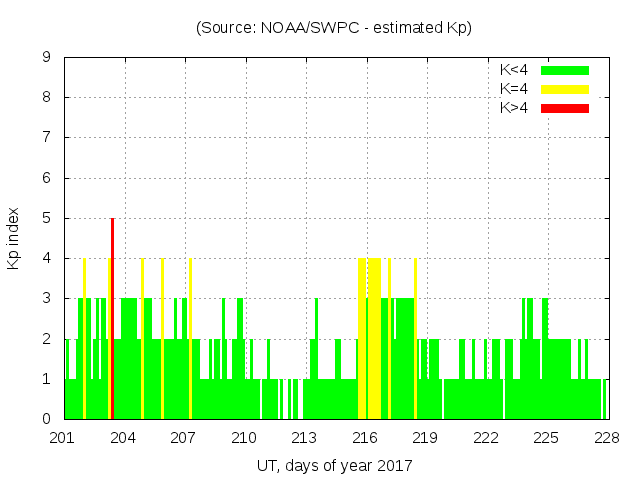Pick the 210 tick label on x-axis
This screenshot has width=640, height=480.
pos(245,438)
